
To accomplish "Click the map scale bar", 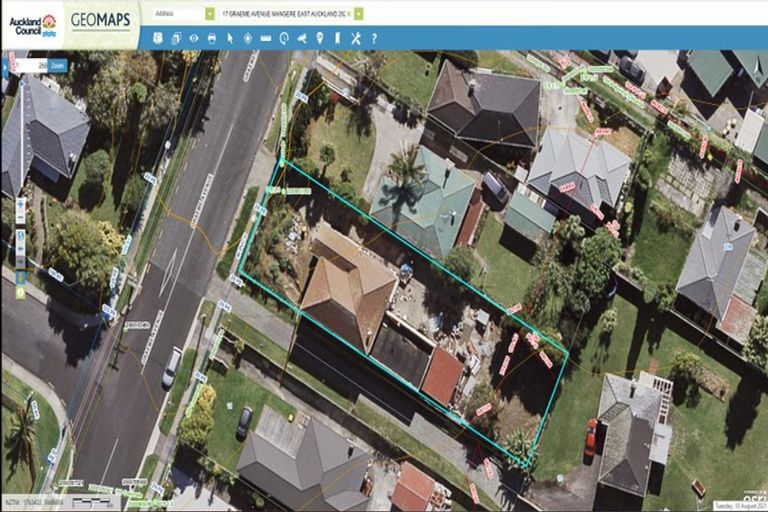I will (92, 502).
